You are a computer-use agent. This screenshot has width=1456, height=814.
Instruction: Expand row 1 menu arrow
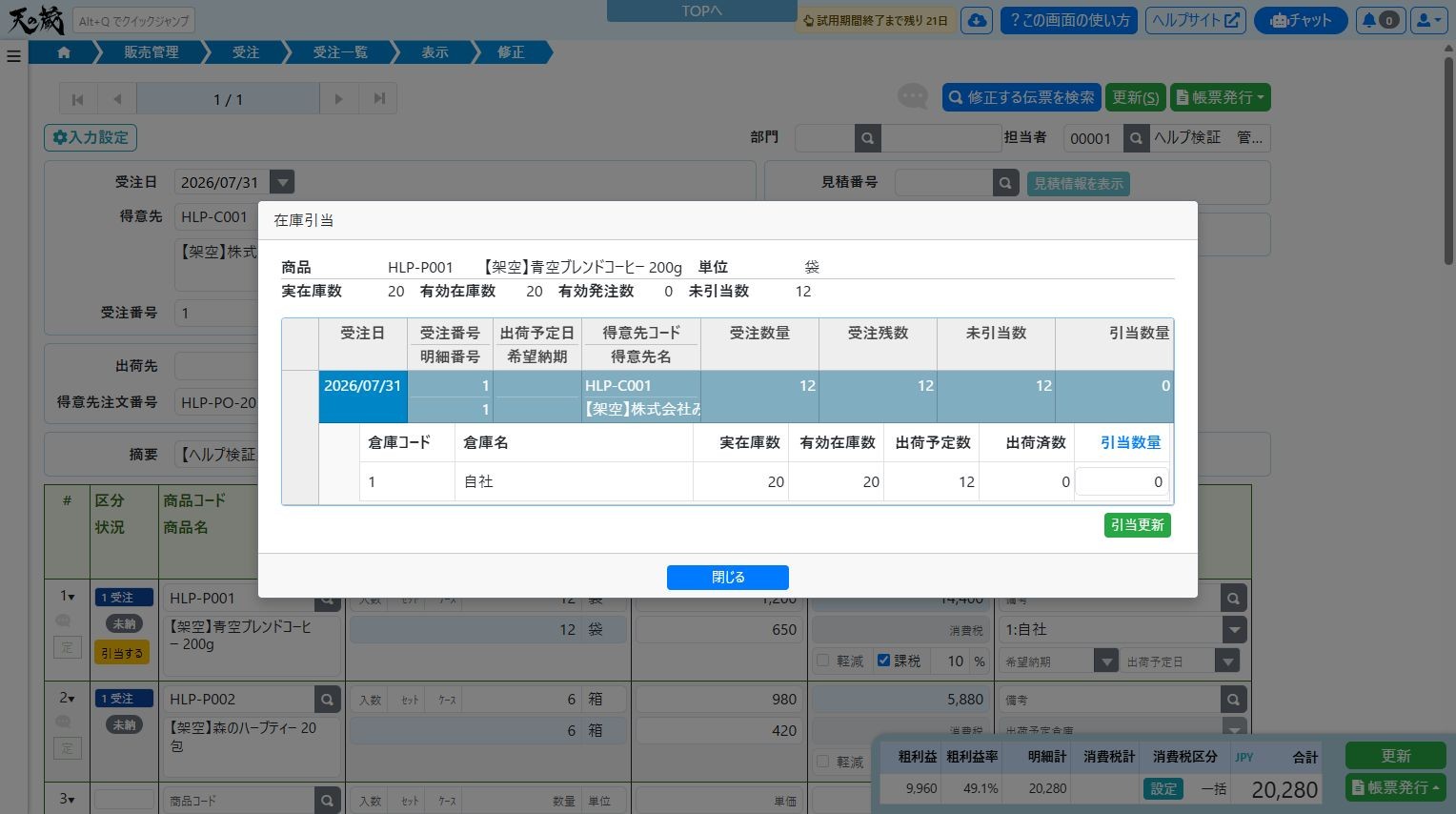pos(68,597)
